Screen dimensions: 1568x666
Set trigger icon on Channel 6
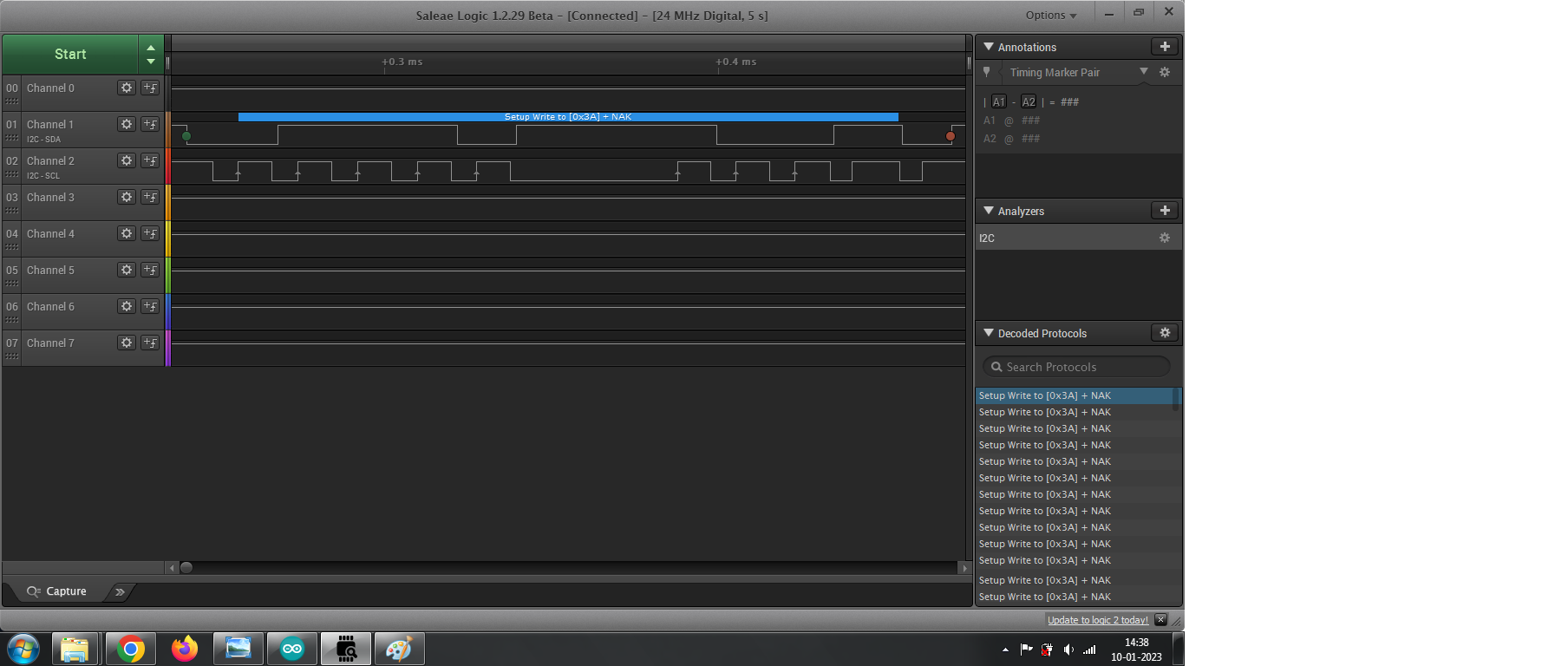(150, 306)
